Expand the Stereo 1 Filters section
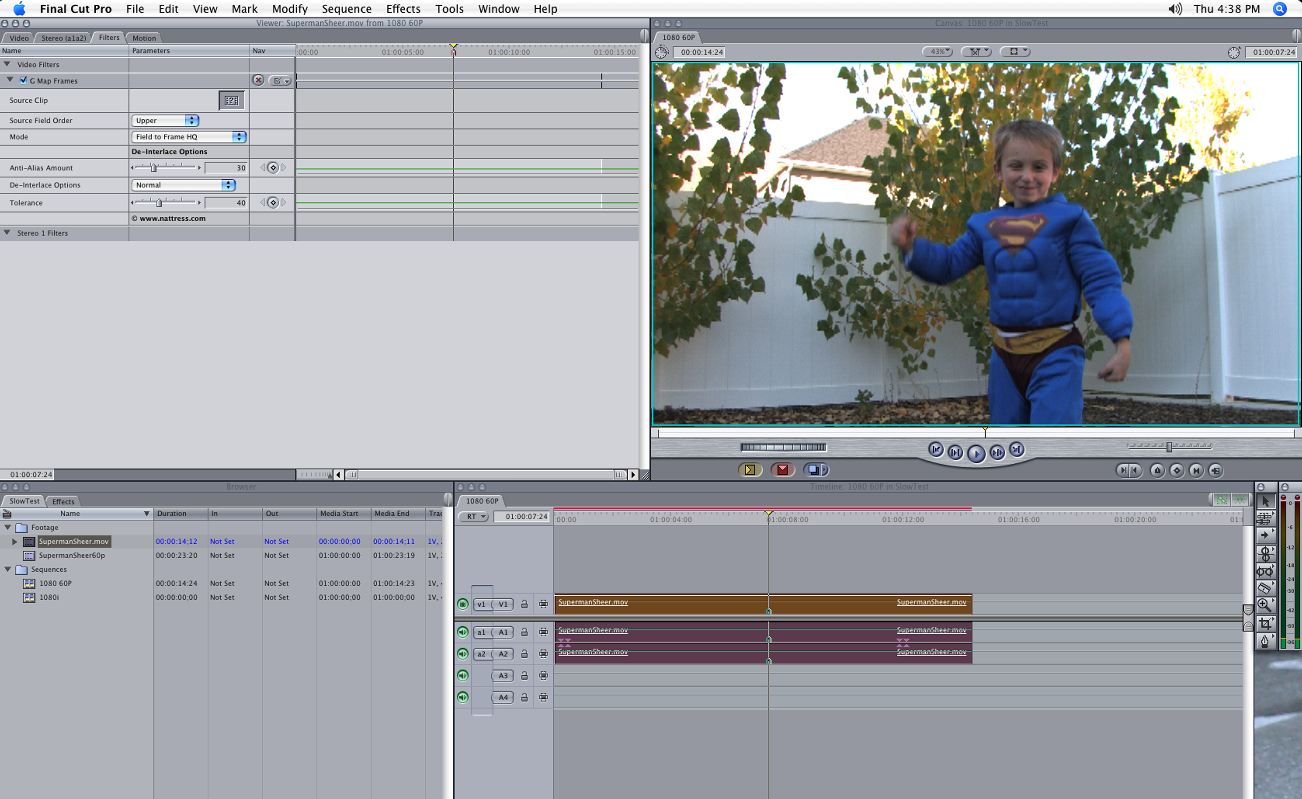The image size is (1302, 799). point(8,233)
